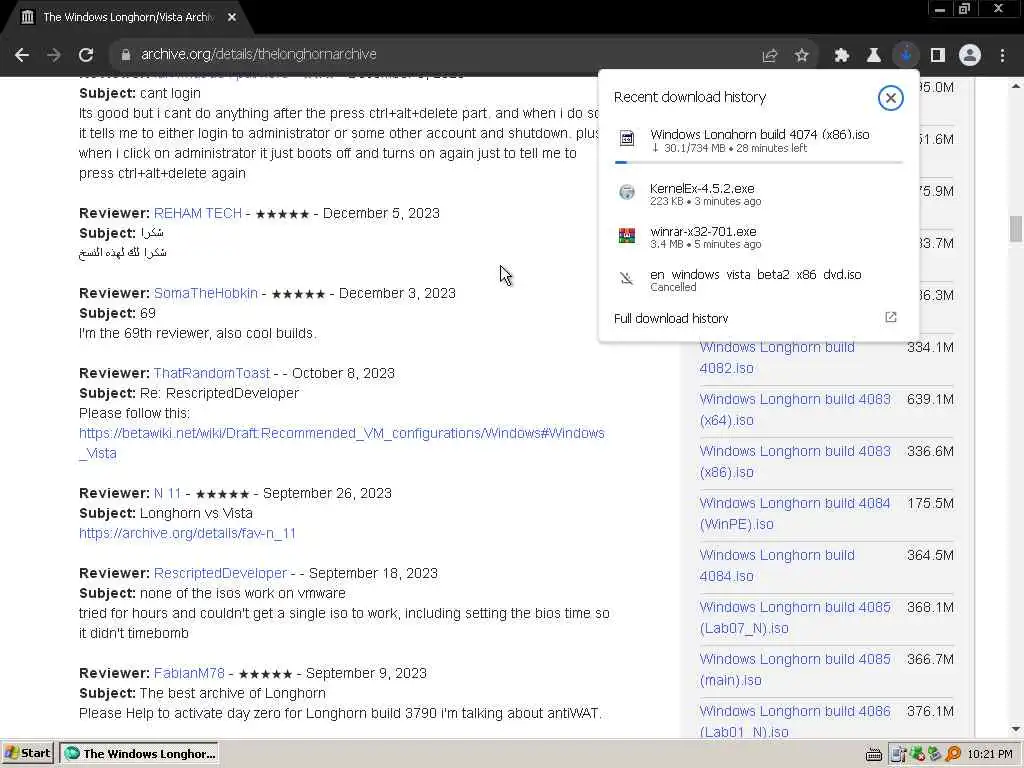Download Windows Longhorn build 4084 (WinPE).iso

(x=795, y=514)
